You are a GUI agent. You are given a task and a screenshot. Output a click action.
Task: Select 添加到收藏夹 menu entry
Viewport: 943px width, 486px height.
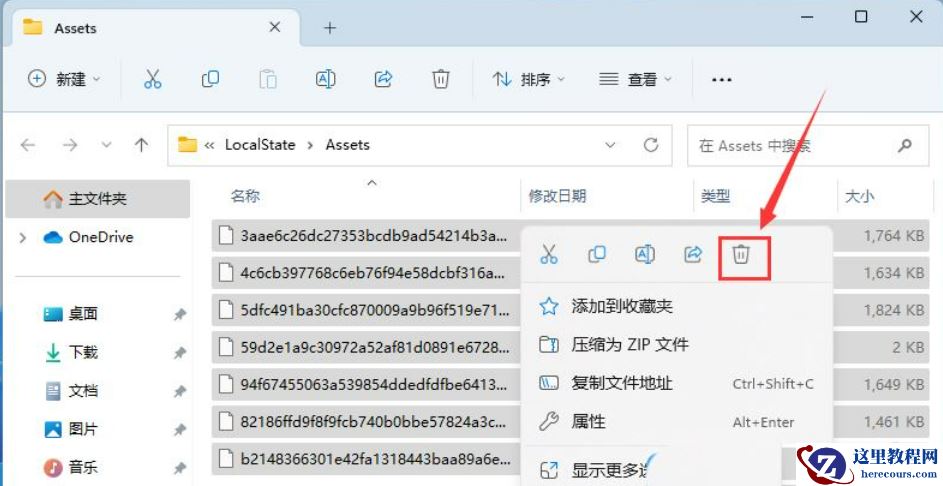[x=677, y=306]
